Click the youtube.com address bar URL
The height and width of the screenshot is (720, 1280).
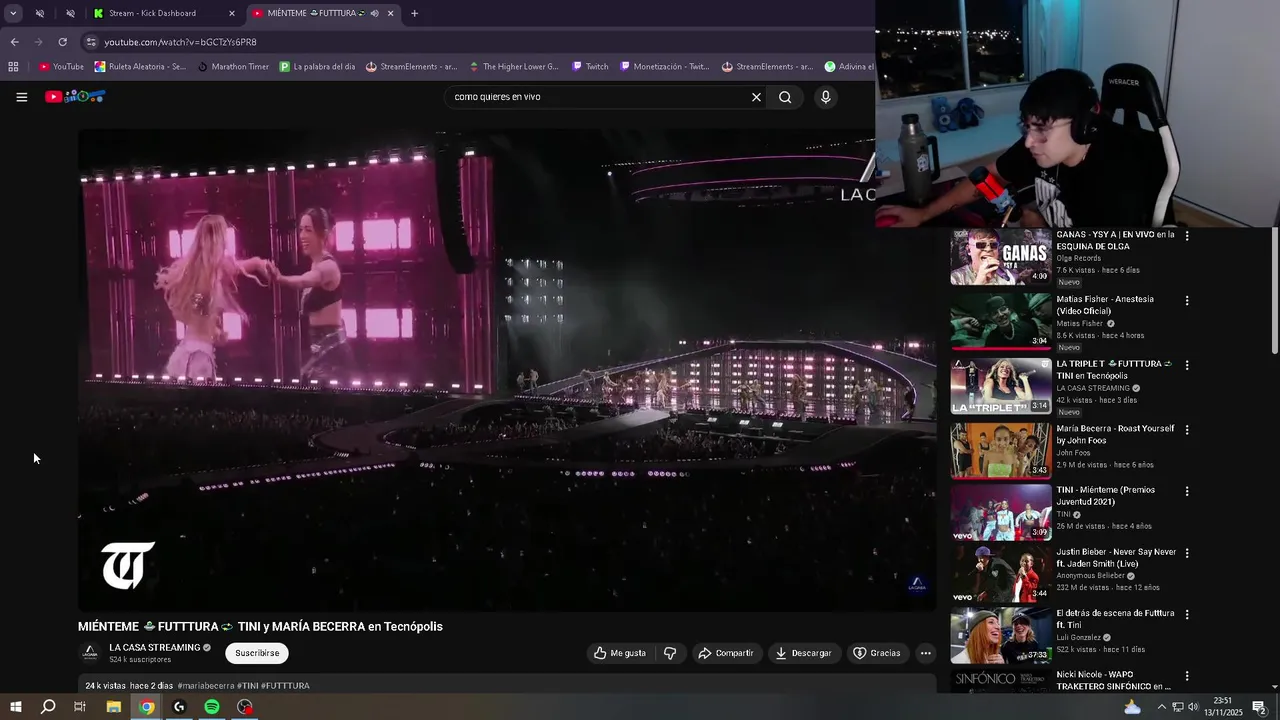tap(180, 42)
